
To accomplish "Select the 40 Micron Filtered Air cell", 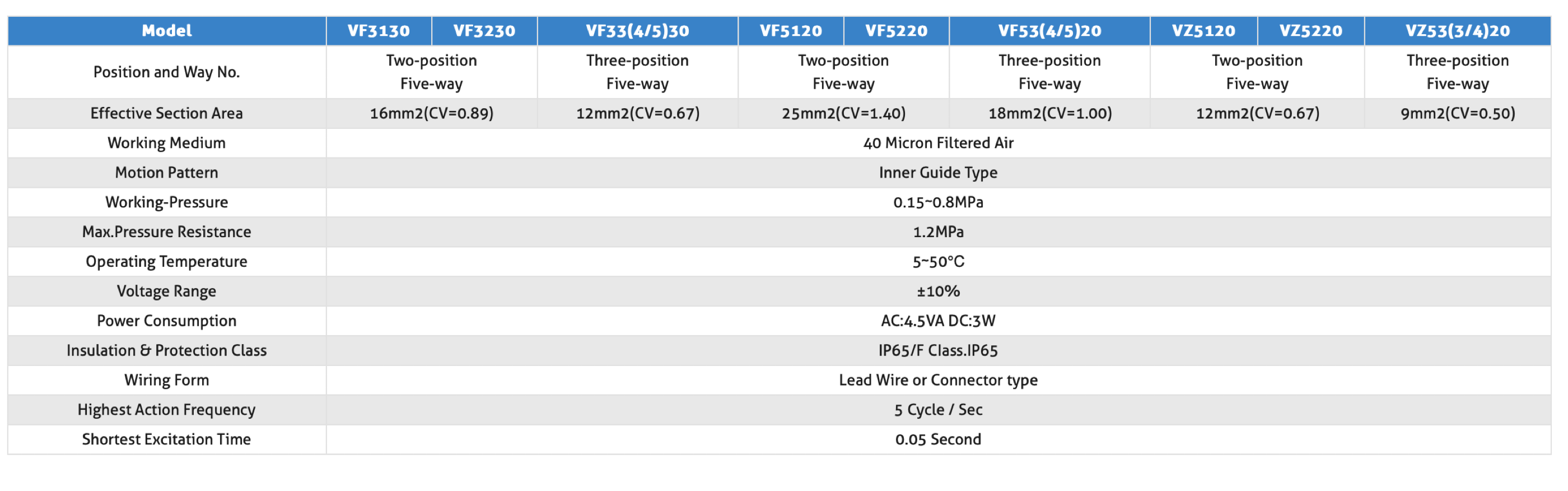I will (938, 143).
